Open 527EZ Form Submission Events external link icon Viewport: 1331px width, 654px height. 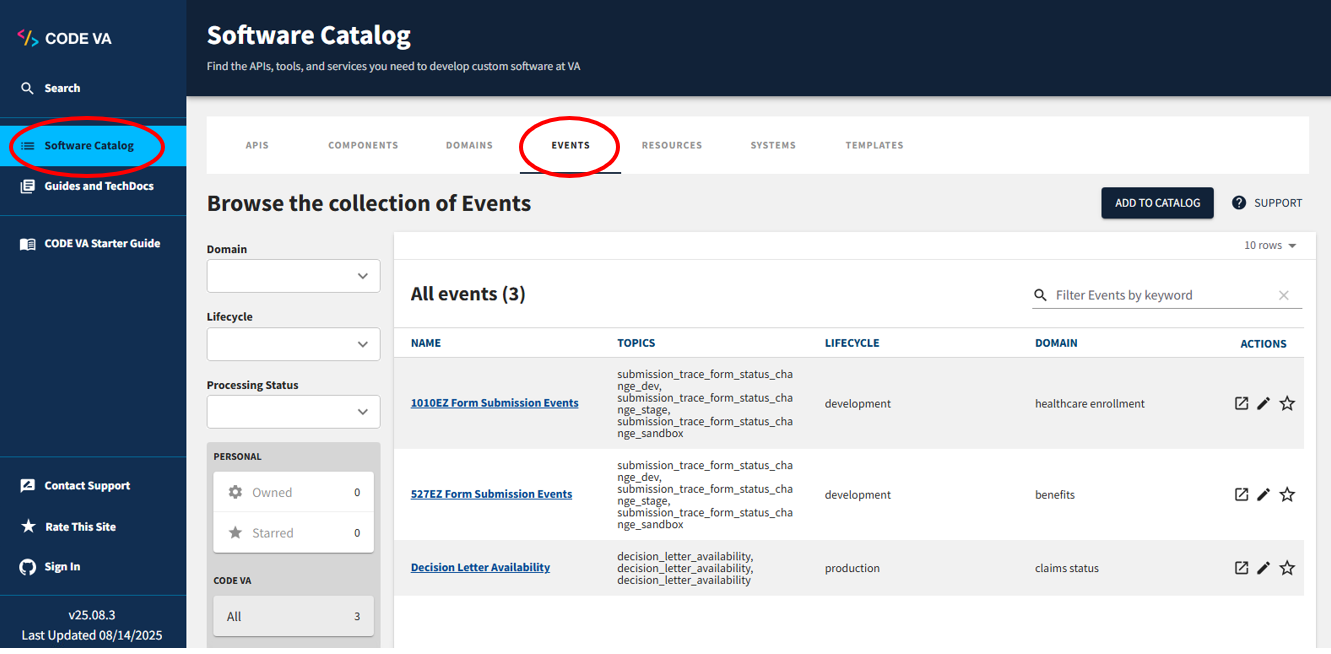(x=1241, y=495)
